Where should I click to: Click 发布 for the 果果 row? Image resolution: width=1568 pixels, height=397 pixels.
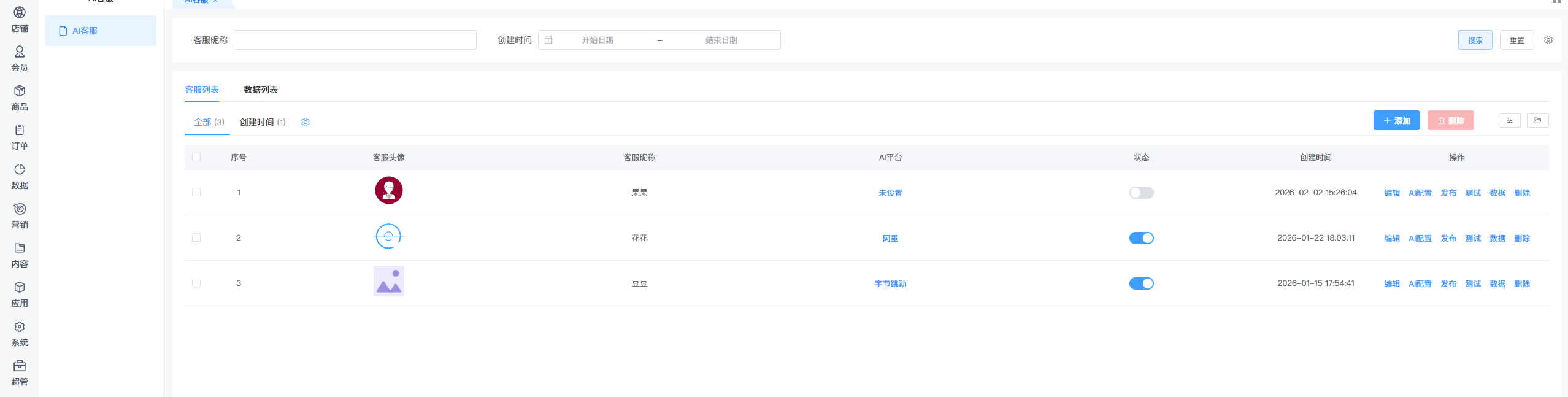[1448, 193]
